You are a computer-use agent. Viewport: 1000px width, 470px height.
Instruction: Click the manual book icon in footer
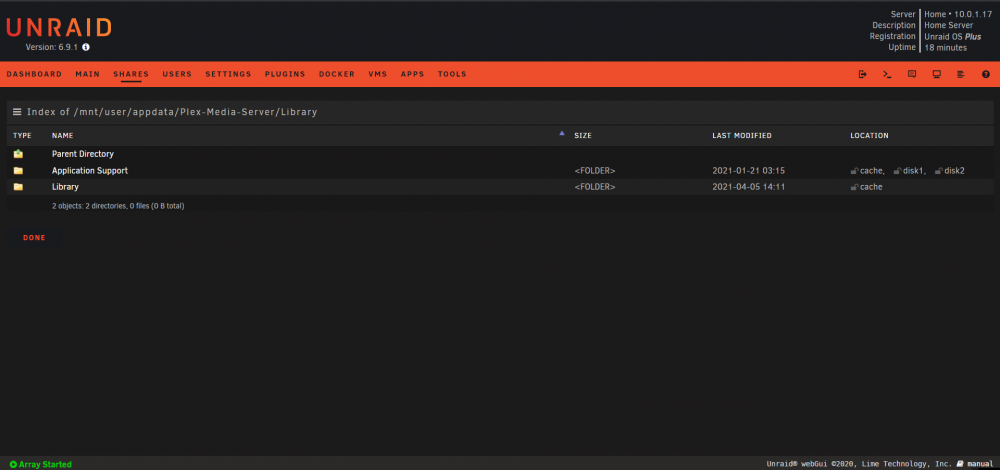(960, 464)
